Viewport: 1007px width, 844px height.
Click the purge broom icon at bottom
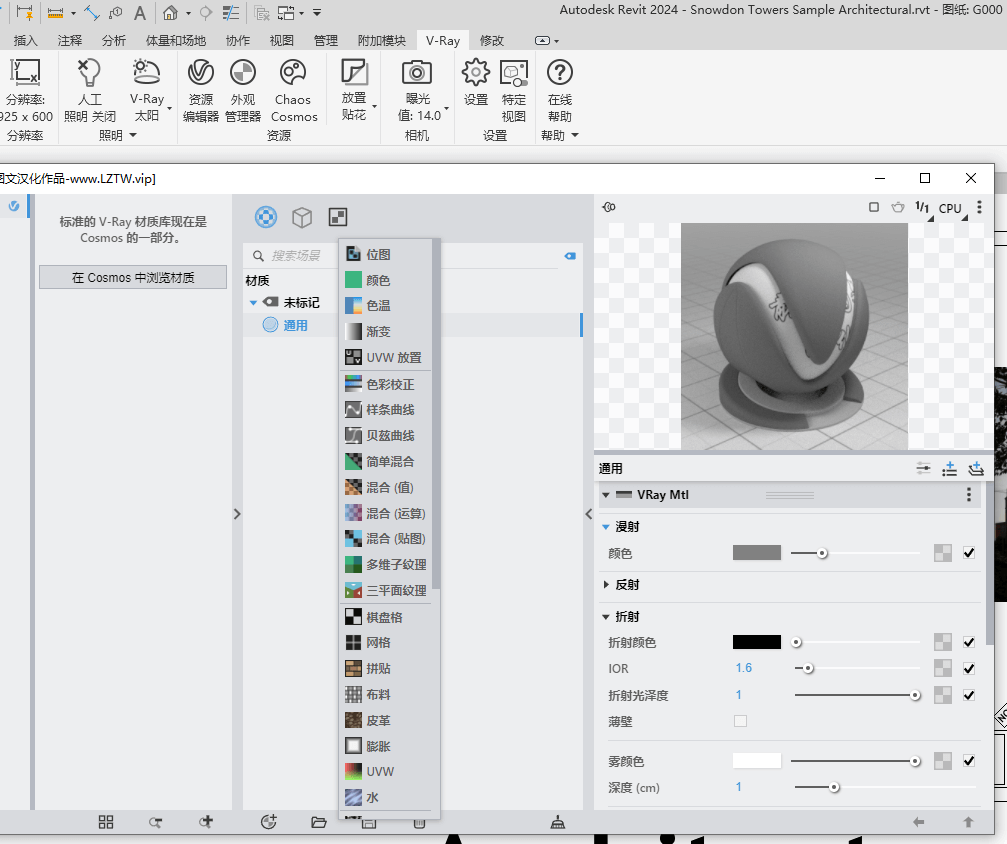click(x=558, y=822)
